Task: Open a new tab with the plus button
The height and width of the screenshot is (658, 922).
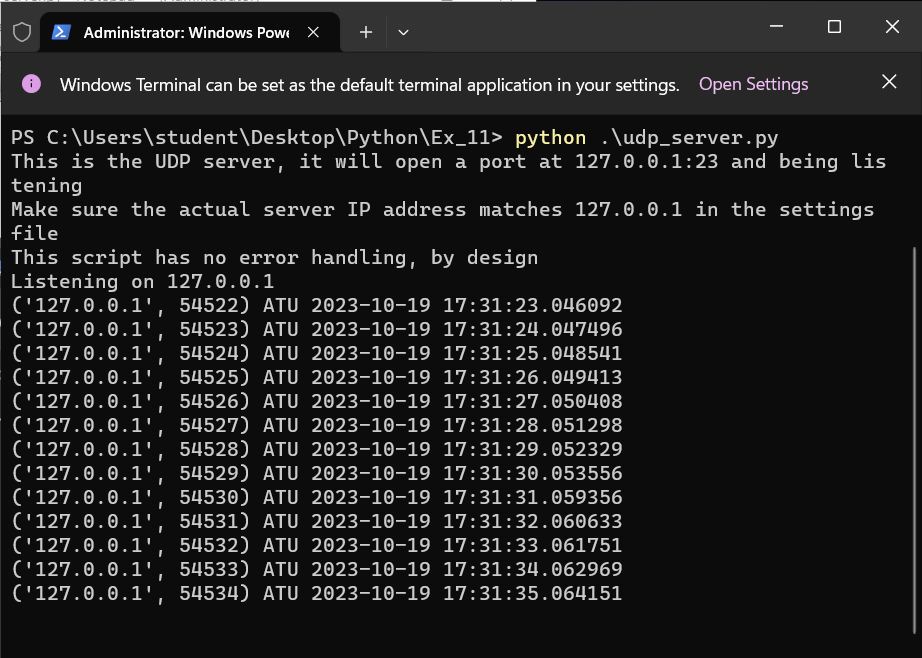Action: pos(366,32)
